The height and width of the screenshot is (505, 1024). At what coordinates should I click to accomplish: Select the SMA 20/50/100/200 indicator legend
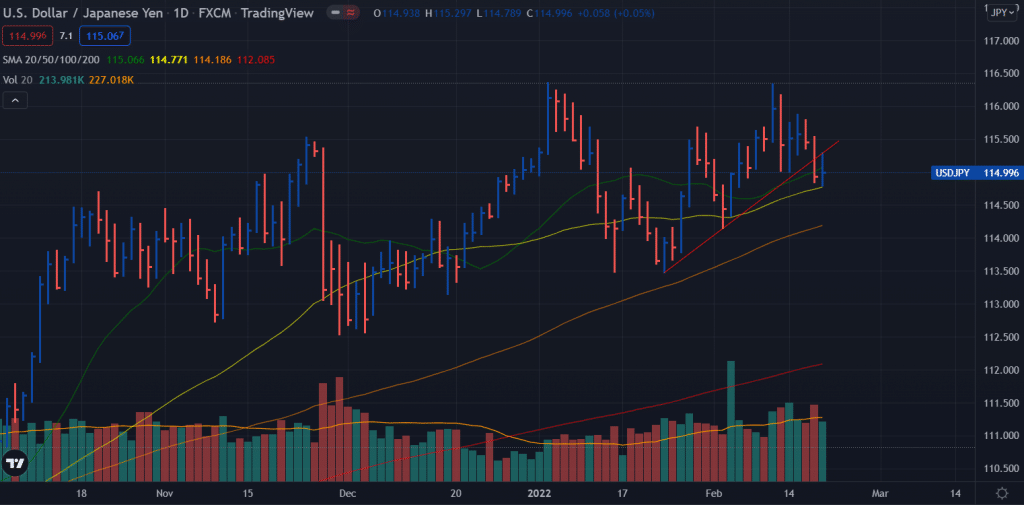pos(48,60)
